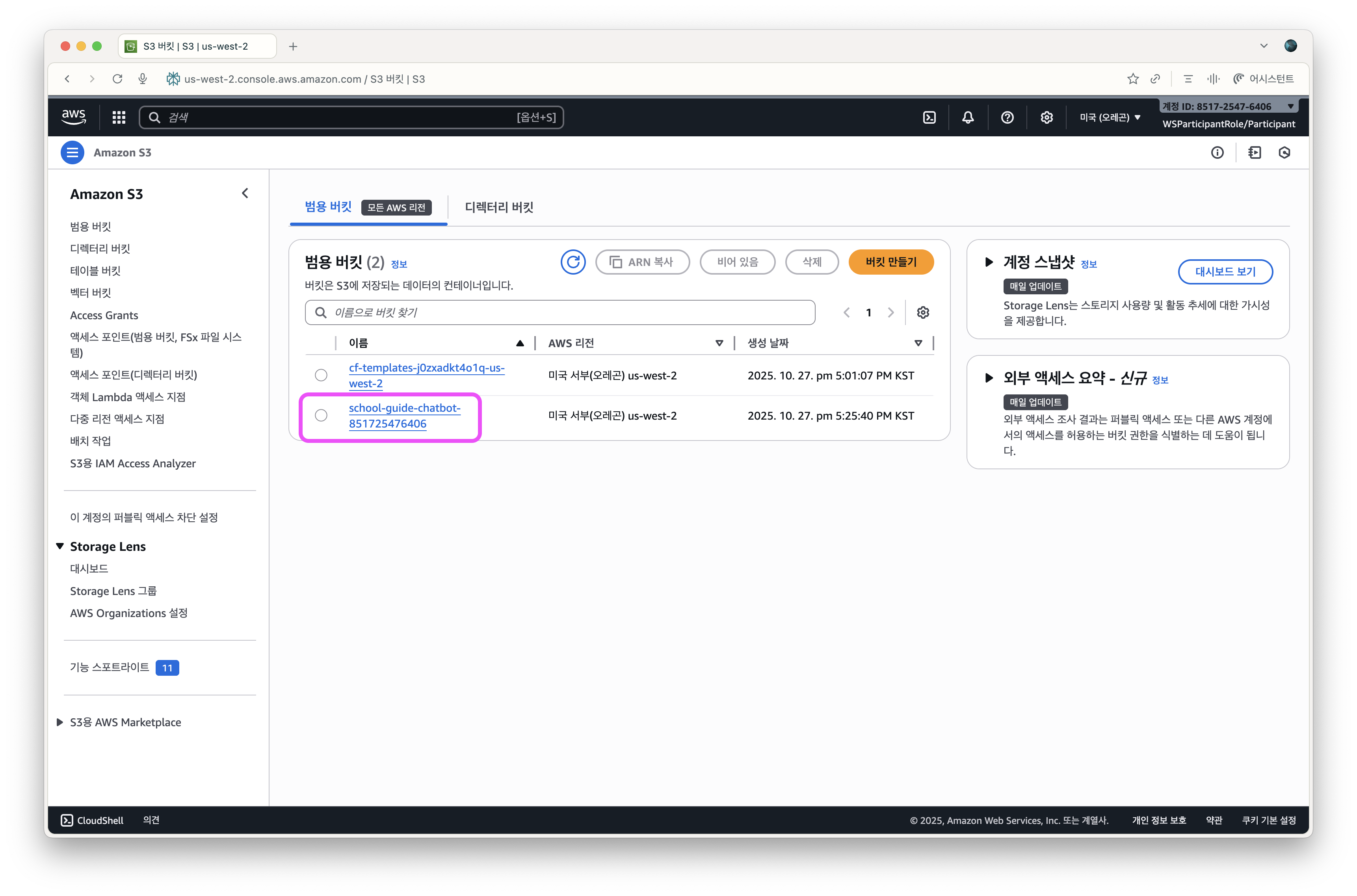This screenshot has width=1357, height=896.
Task: Launch CloudShell from the top navigation bar
Action: [929, 117]
